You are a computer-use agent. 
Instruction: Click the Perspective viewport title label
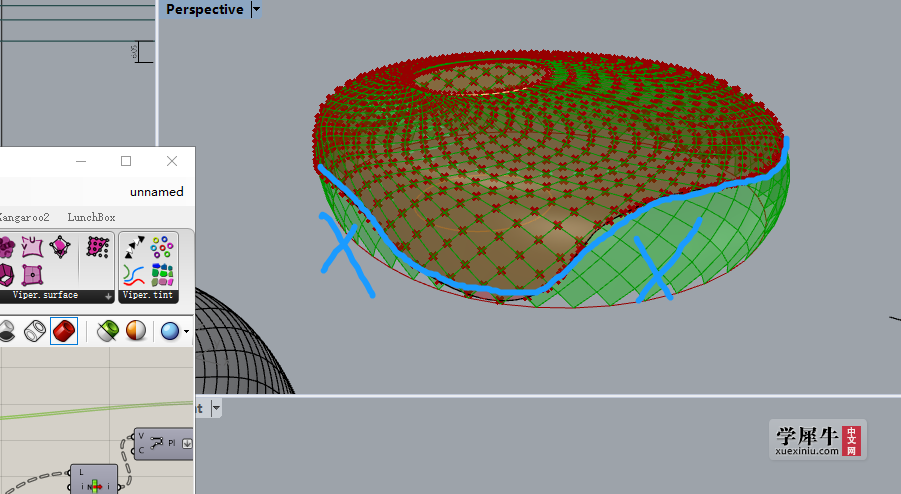[205, 9]
